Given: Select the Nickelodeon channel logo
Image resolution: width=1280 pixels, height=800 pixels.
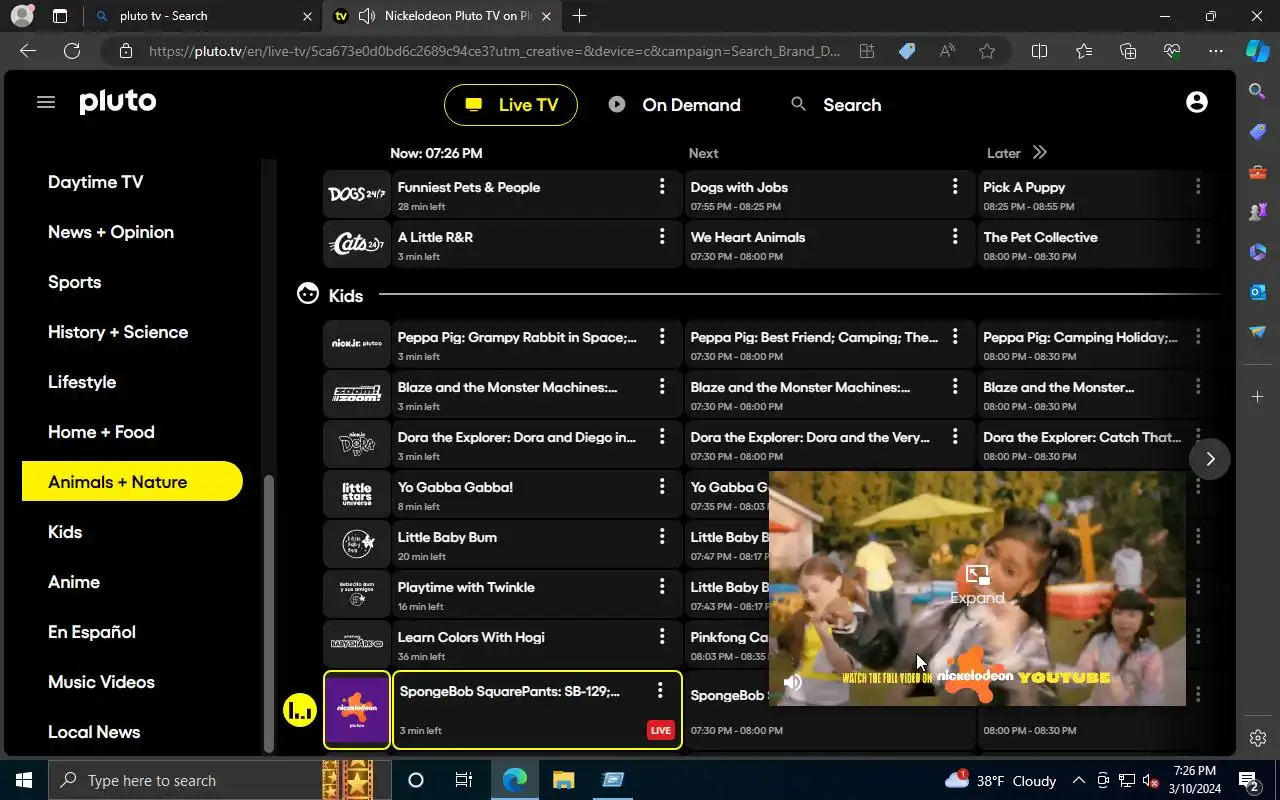Looking at the screenshot, I should point(357,710).
